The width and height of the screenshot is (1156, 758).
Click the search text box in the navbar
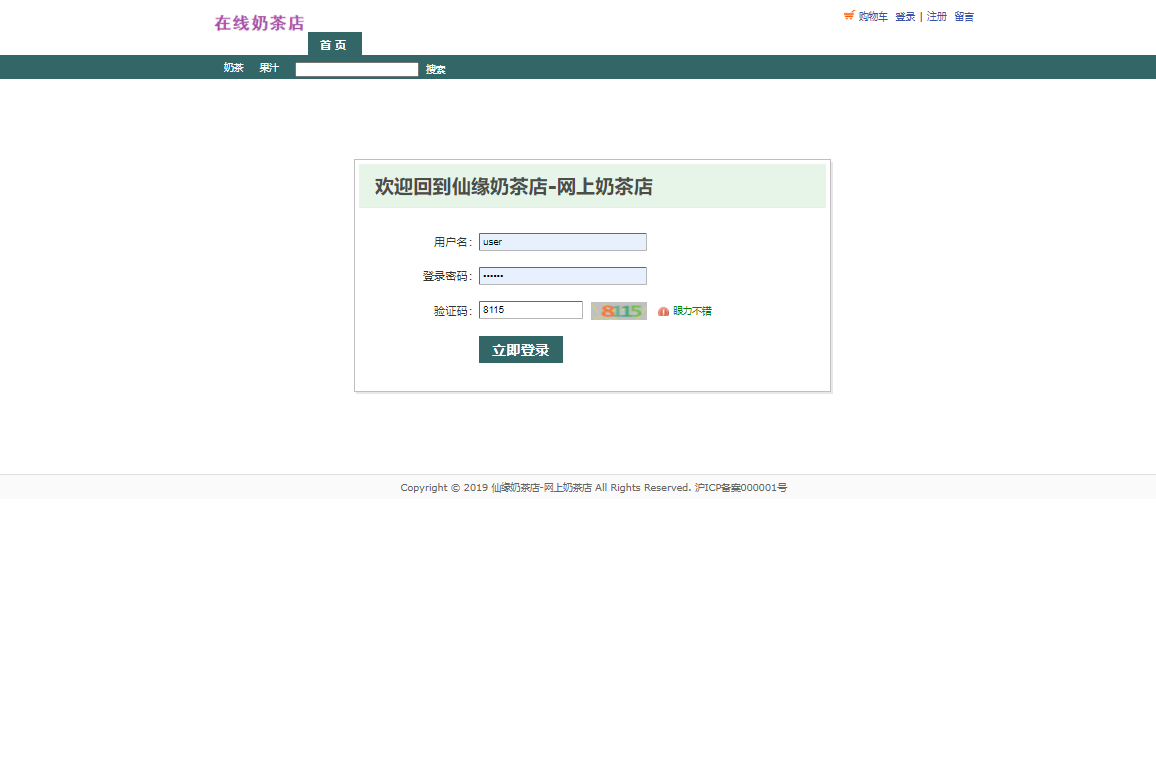click(x=356, y=68)
